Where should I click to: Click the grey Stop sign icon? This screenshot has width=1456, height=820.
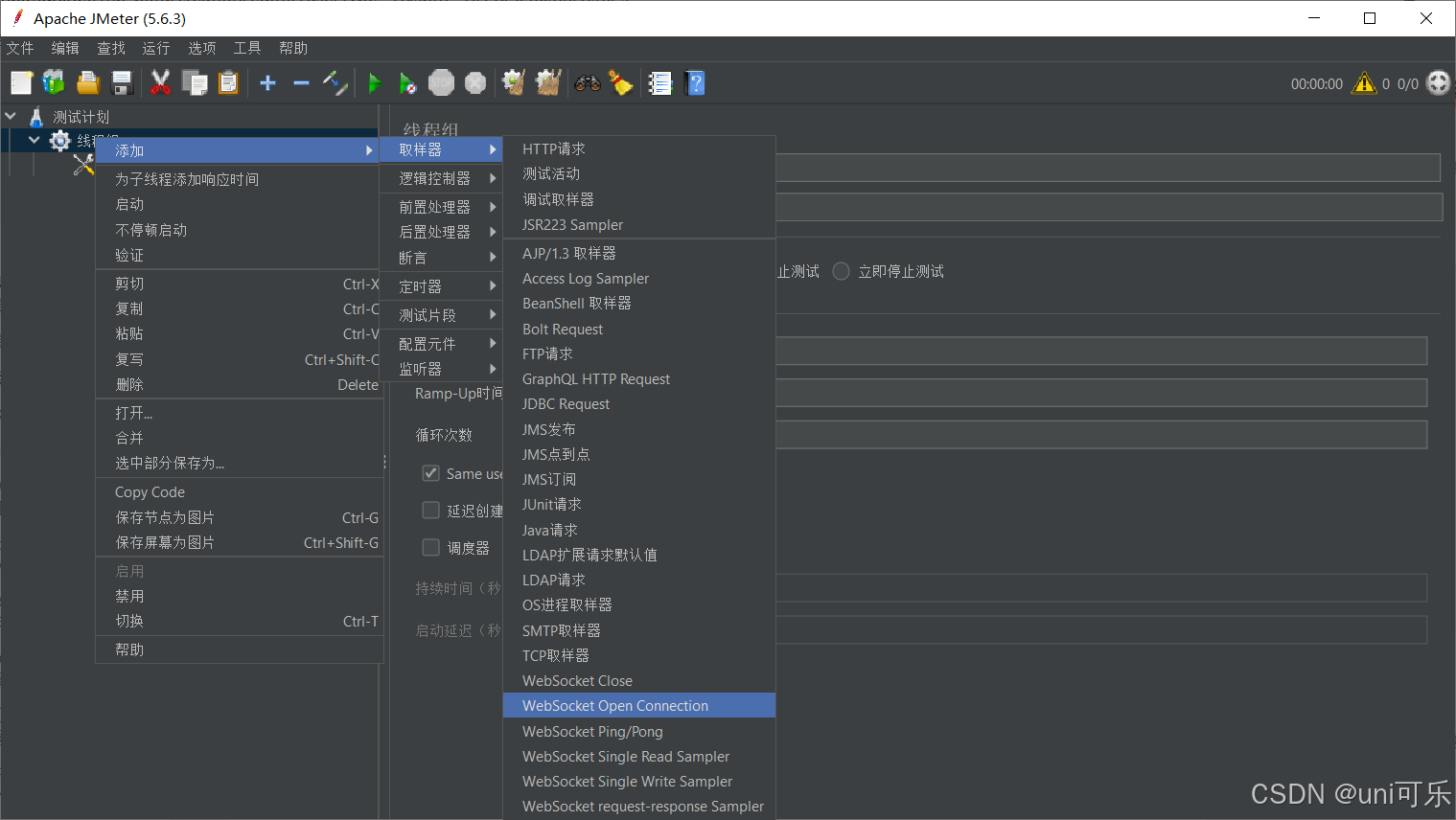coord(441,83)
